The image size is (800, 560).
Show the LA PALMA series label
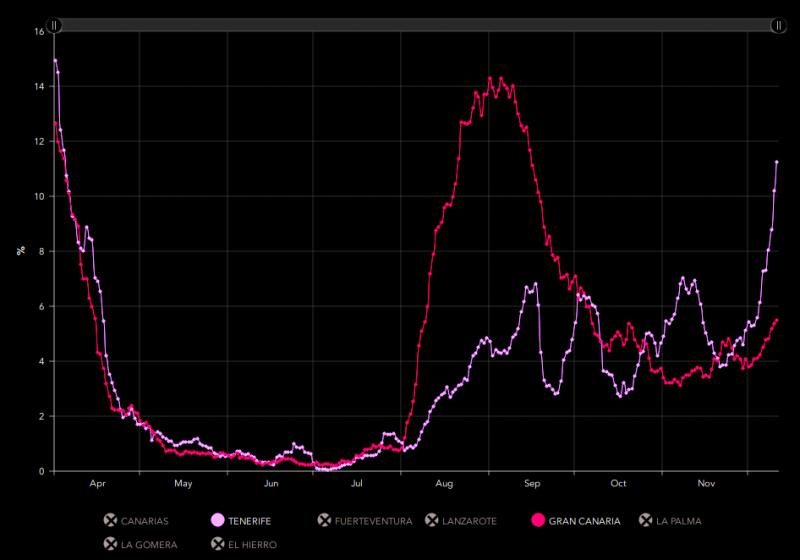click(x=682, y=521)
